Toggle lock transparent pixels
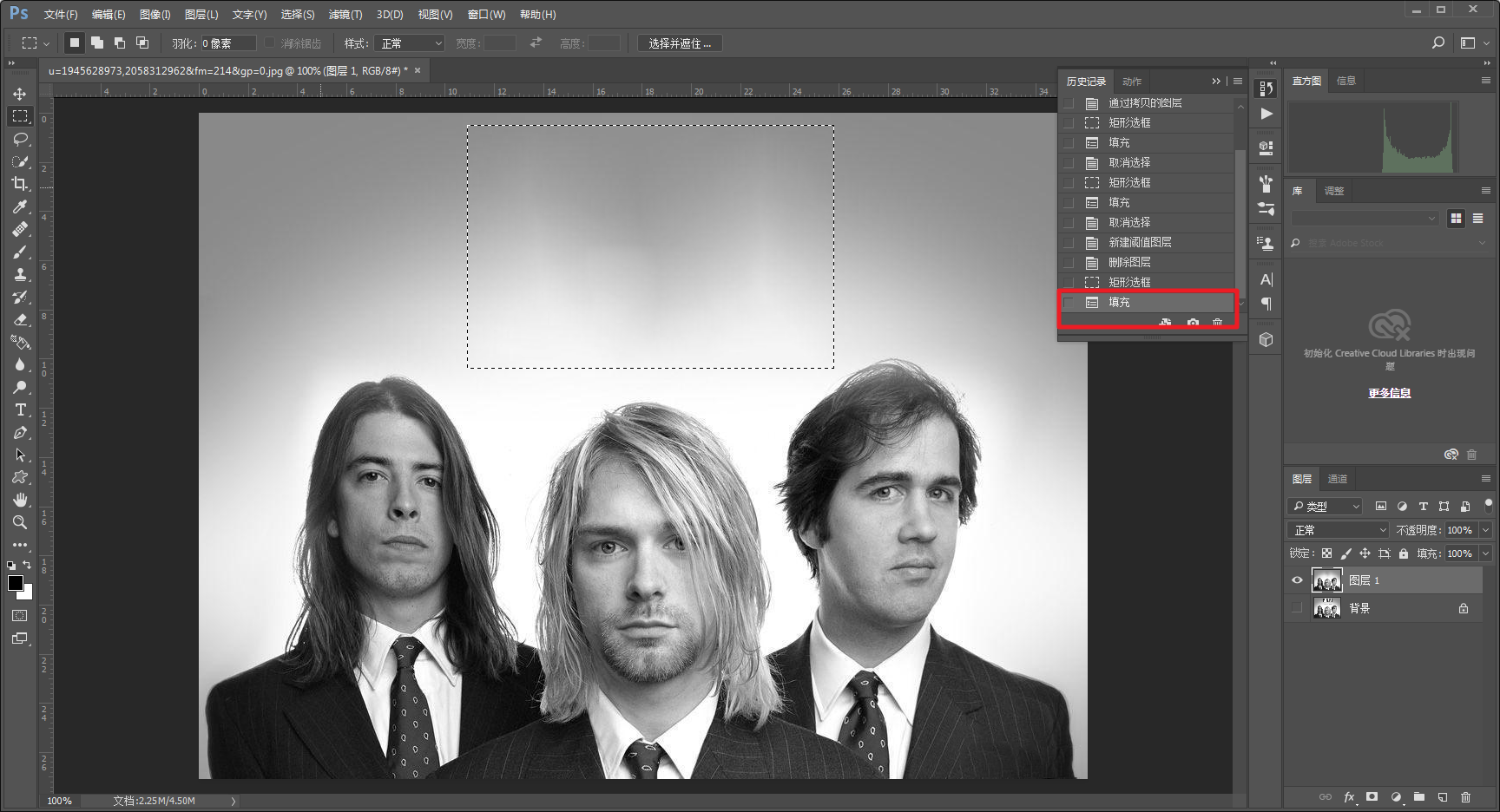Viewport: 1500px width, 812px height. click(x=1326, y=553)
